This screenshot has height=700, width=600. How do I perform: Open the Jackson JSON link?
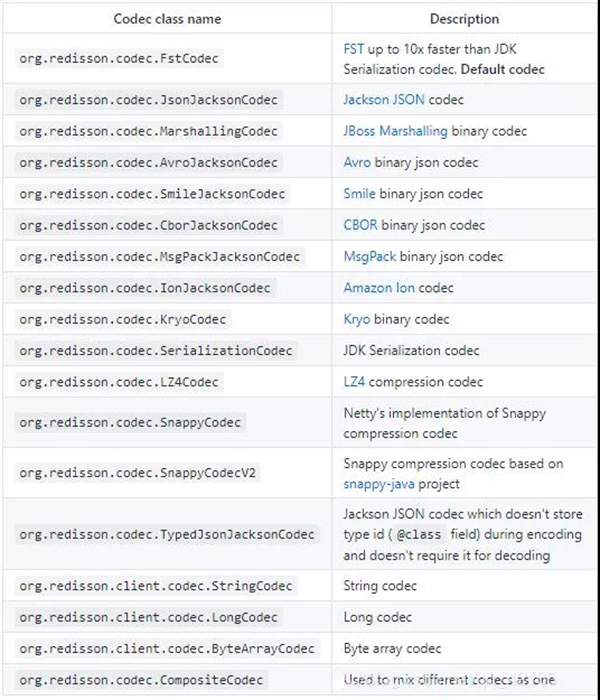point(384,100)
